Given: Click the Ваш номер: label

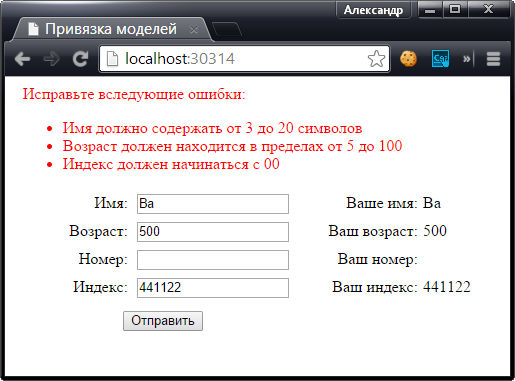Looking at the screenshot, I should click(378, 259).
